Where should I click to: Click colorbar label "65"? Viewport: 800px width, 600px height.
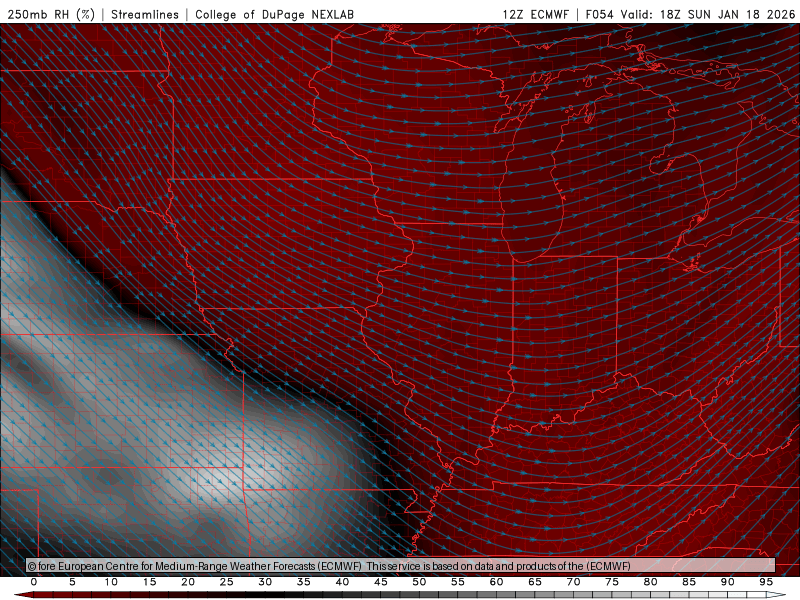pyautogui.click(x=535, y=582)
